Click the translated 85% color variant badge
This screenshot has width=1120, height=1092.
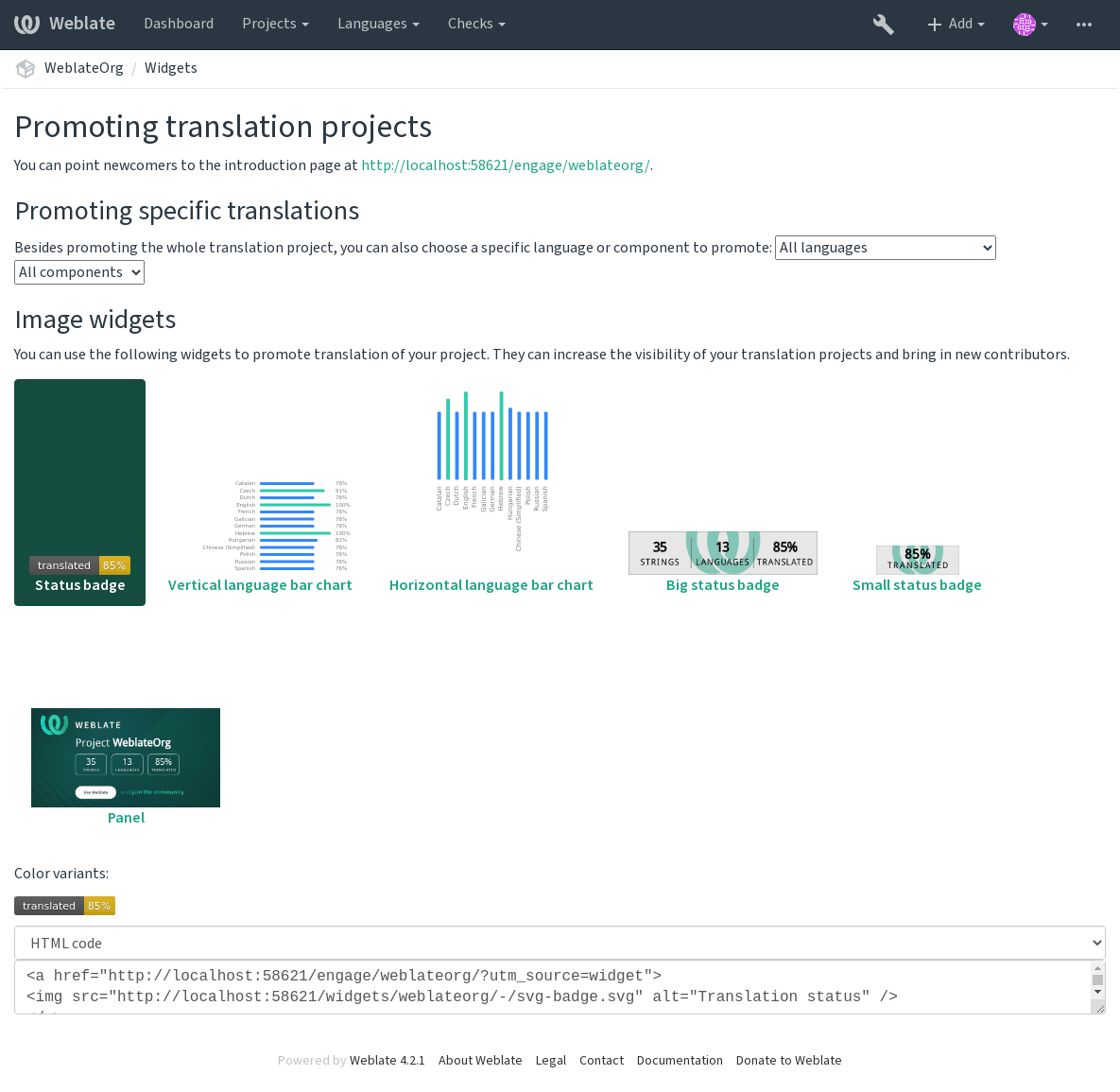64,906
